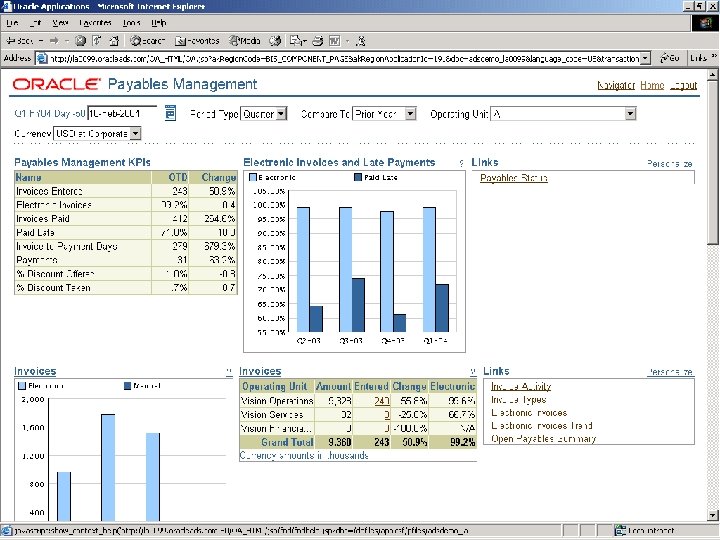Viewport: 720px width, 540px height.
Task: Open the Invoice Activity link
Action: click(x=521, y=386)
